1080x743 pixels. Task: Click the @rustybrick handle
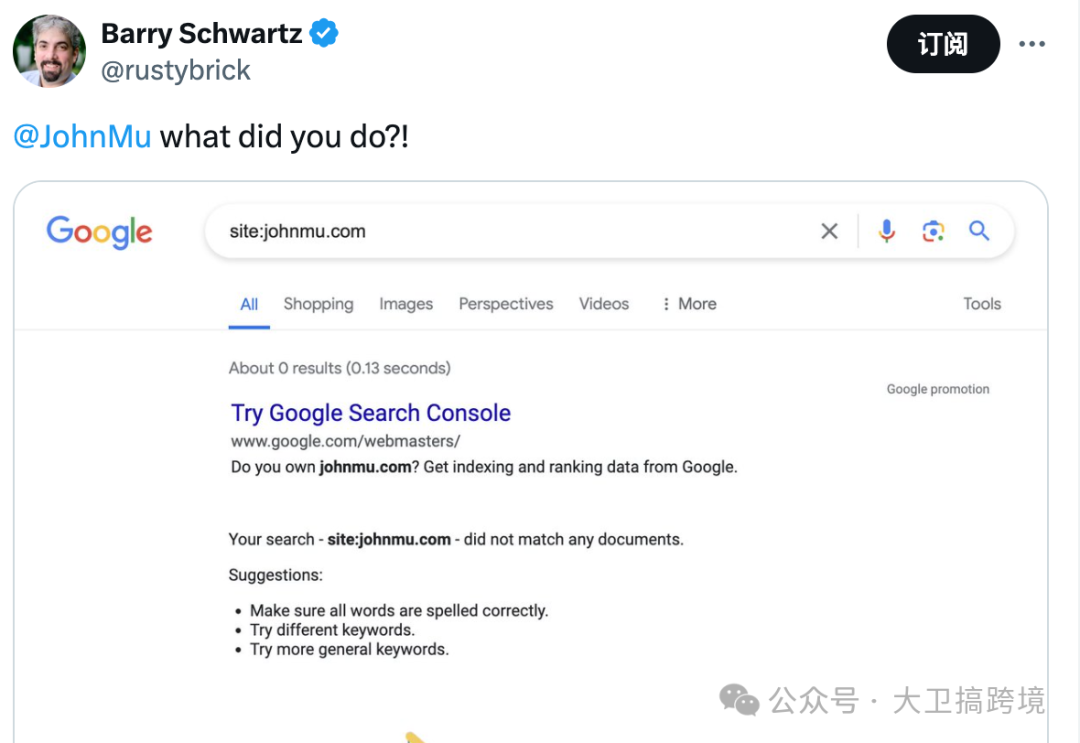[176, 70]
